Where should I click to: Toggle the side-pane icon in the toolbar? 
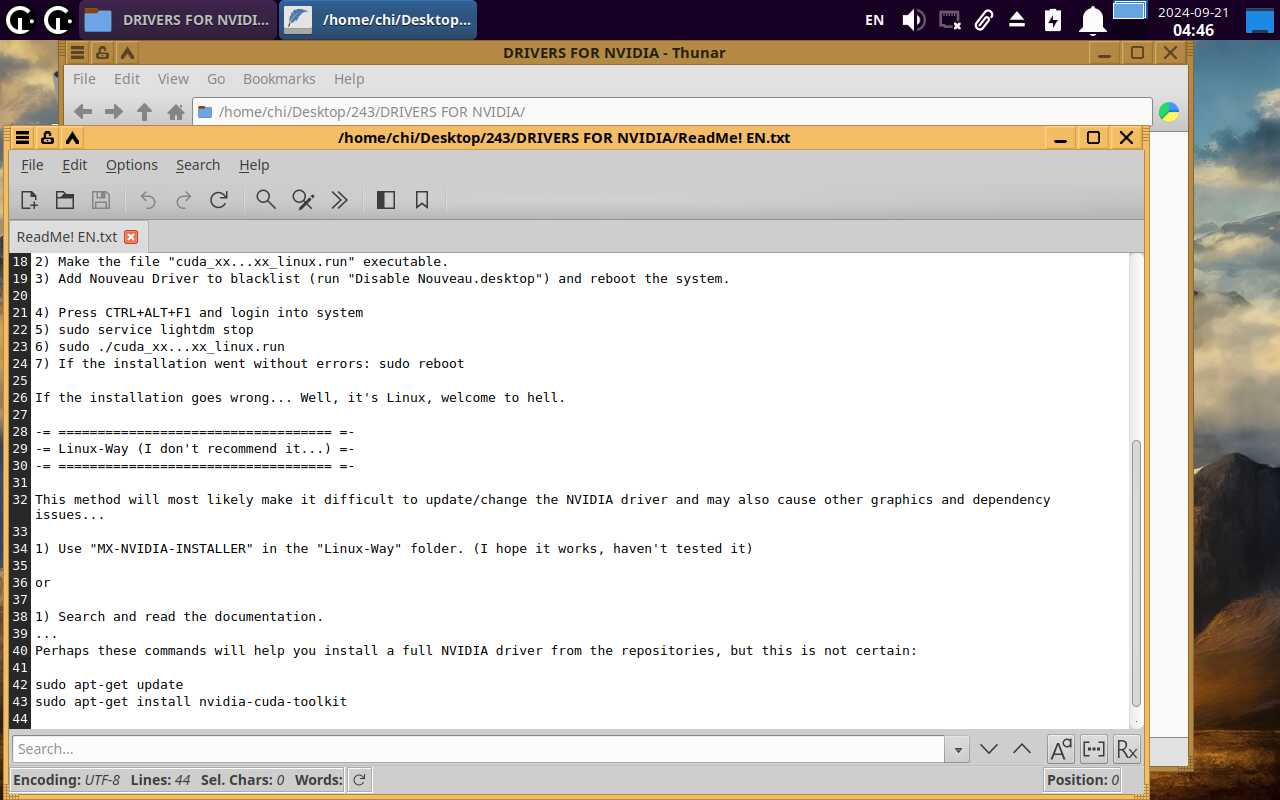386,200
